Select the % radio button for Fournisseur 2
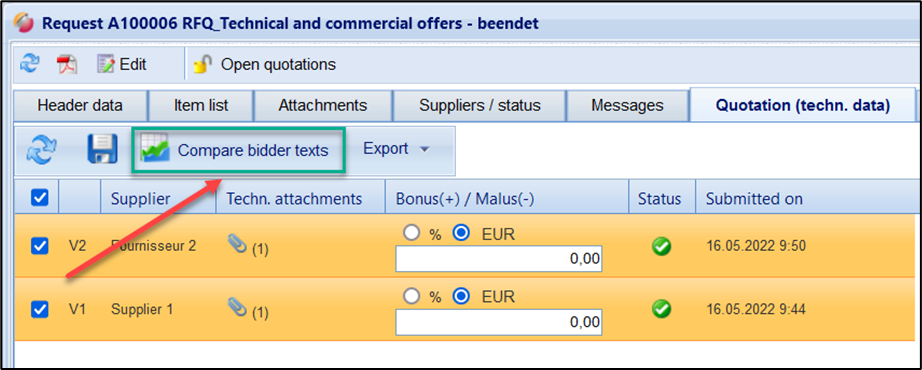The height and width of the screenshot is (370, 922). coord(411,234)
